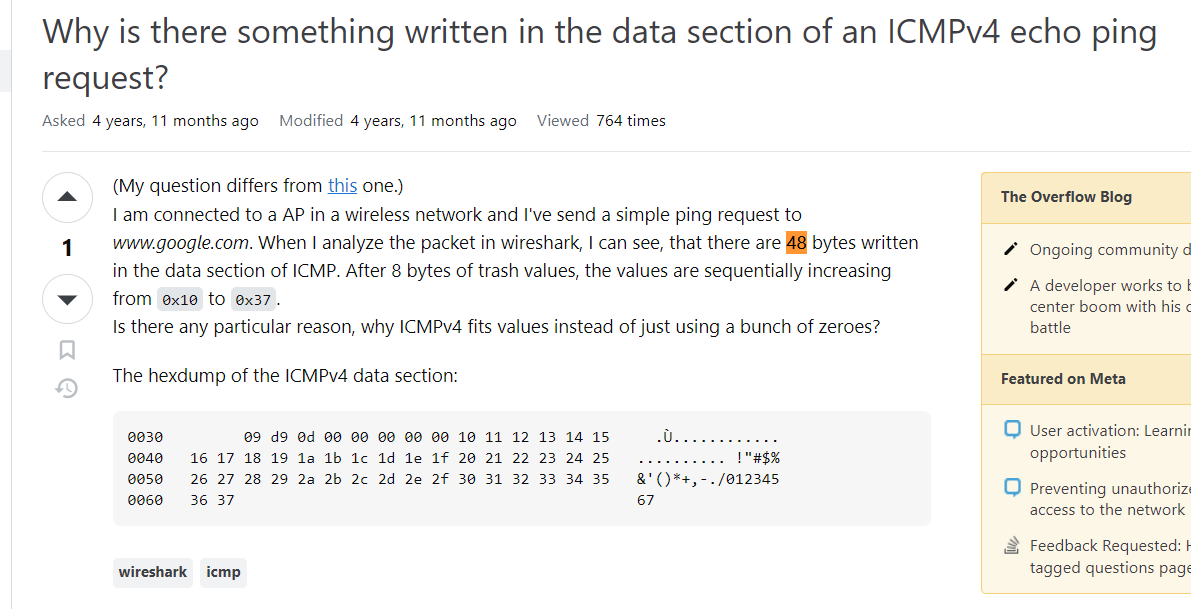The width and height of the screenshot is (1191, 609).
Task: View the question's revision history
Action: click(x=66, y=388)
